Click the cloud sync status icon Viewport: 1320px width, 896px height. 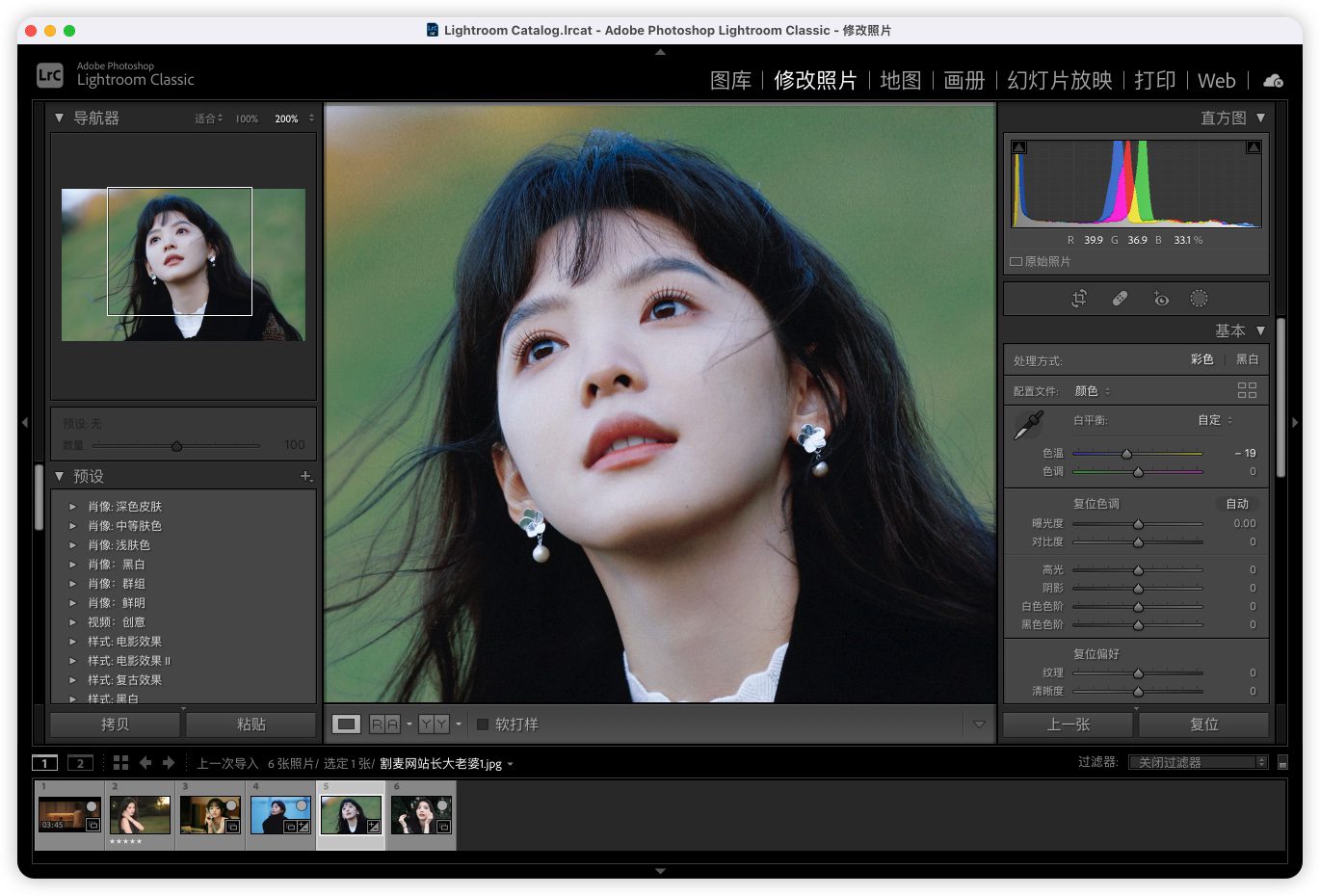[x=1273, y=81]
